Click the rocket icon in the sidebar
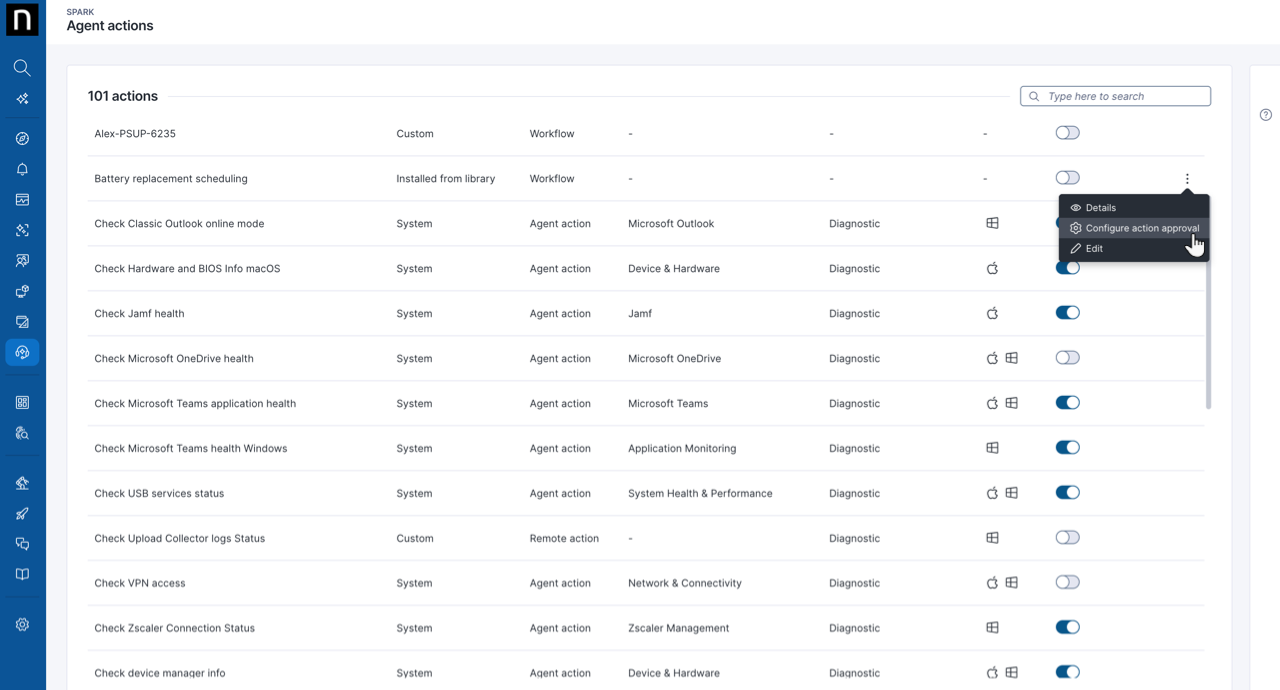Viewport: 1280px width, 690px height. click(22, 514)
